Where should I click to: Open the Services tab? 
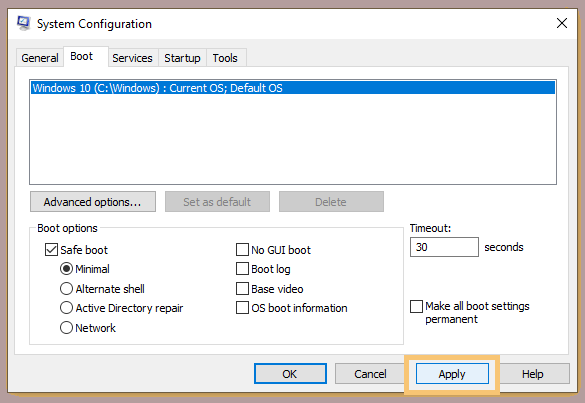132,58
